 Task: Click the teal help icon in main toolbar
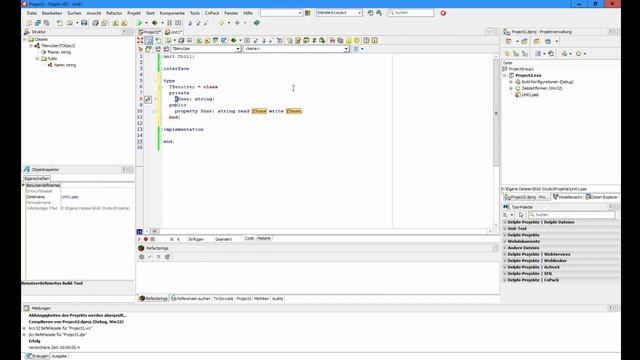(x=256, y=23)
